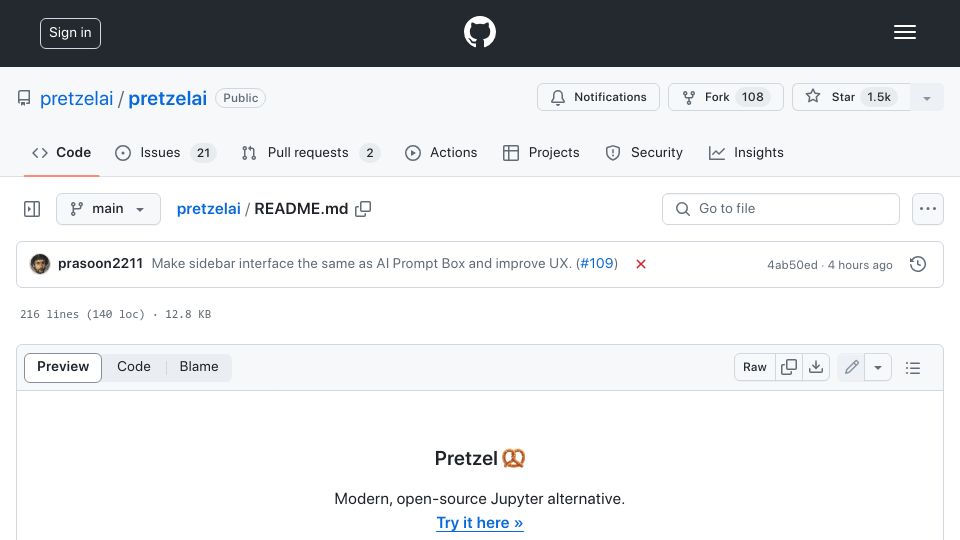
Task: Go to the Actions tab
Action: (441, 152)
